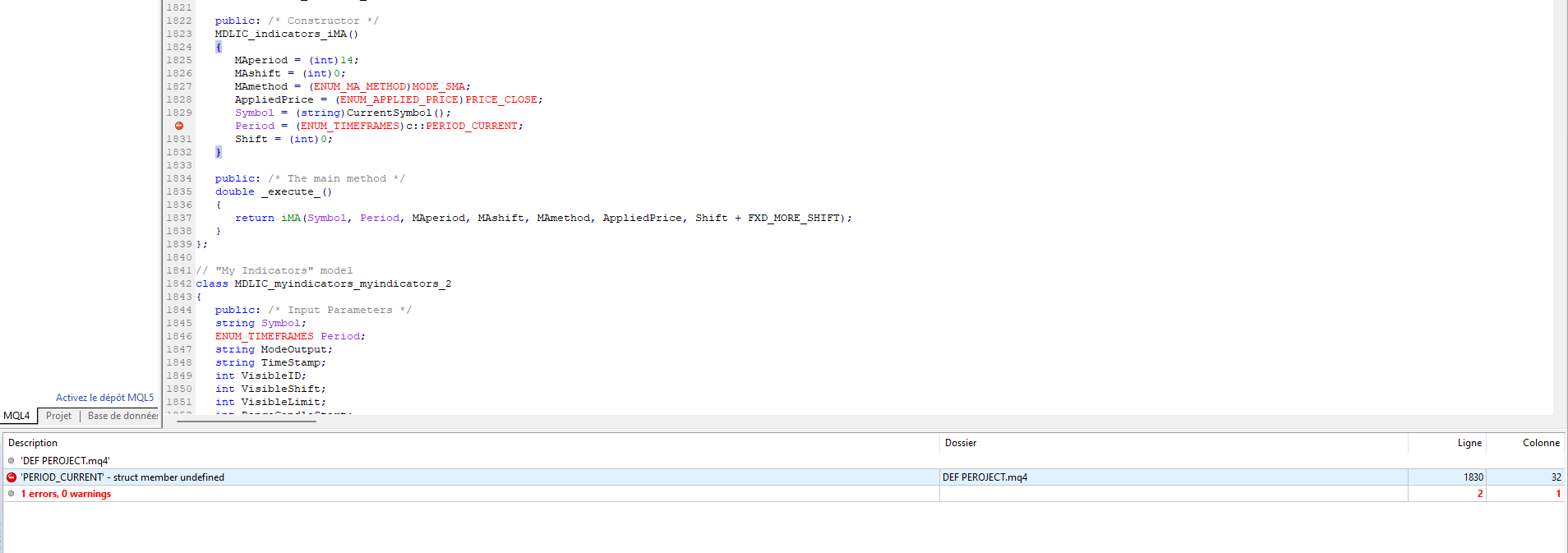This screenshot has height=553, width=1568.
Task: Click highlighted opening brace on line 1824
Action: 219,47
